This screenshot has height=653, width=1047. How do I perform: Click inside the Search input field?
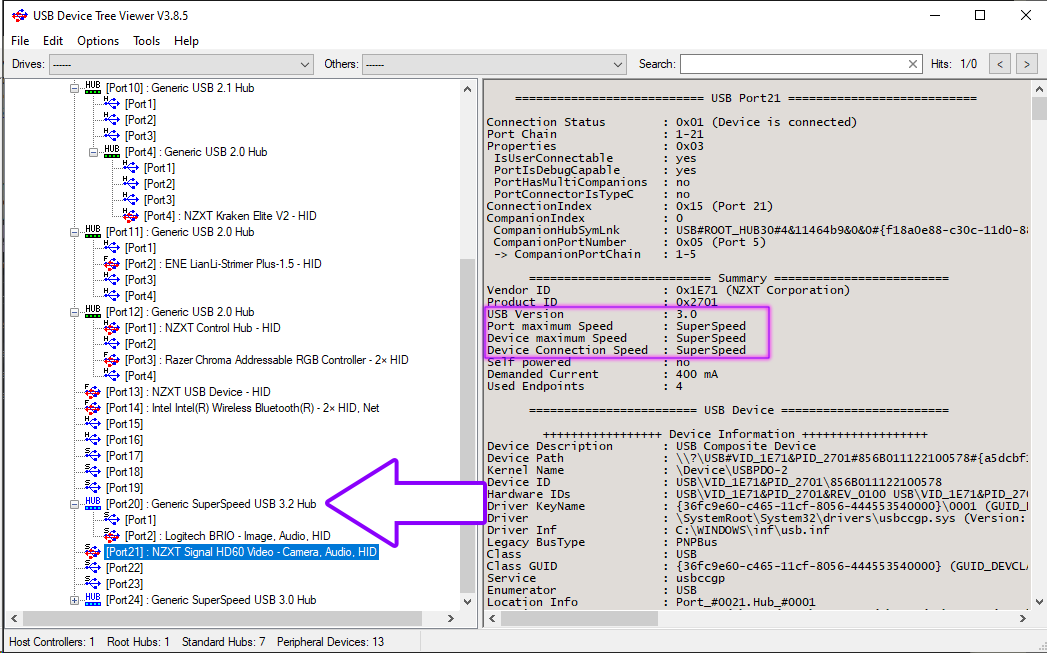coord(790,64)
